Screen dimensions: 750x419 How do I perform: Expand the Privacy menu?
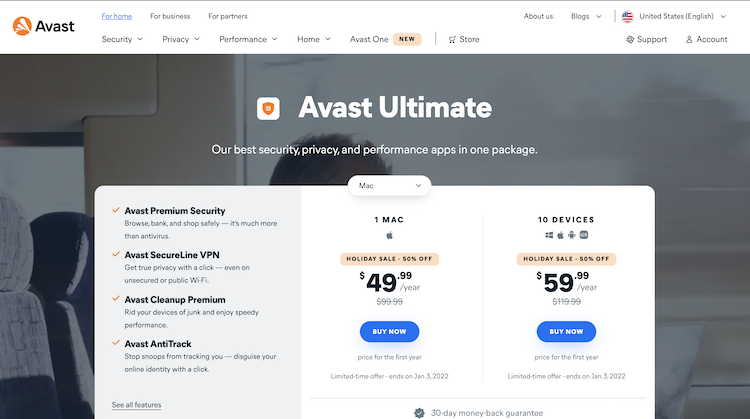tap(181, 39)
